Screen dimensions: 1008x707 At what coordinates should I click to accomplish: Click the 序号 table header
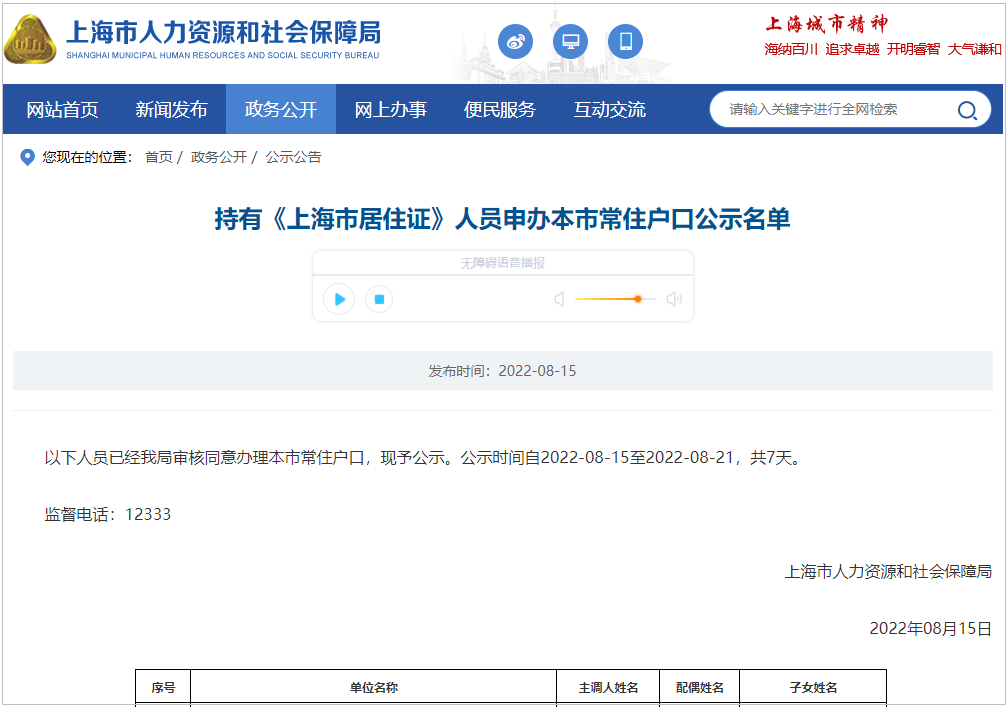tap(163, 688)
